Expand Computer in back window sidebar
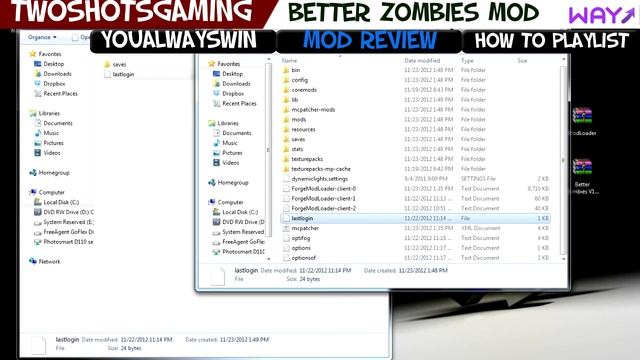 [51, 192]
